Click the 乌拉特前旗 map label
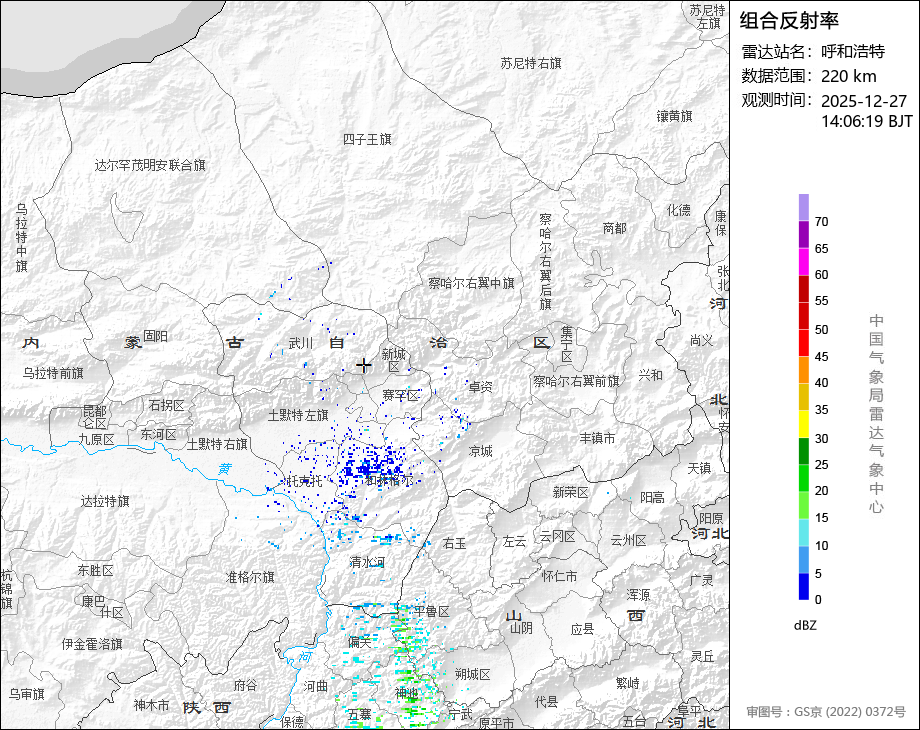Image resolution: width=920 pixels, height=730 pixels. [x=53, y=373]
